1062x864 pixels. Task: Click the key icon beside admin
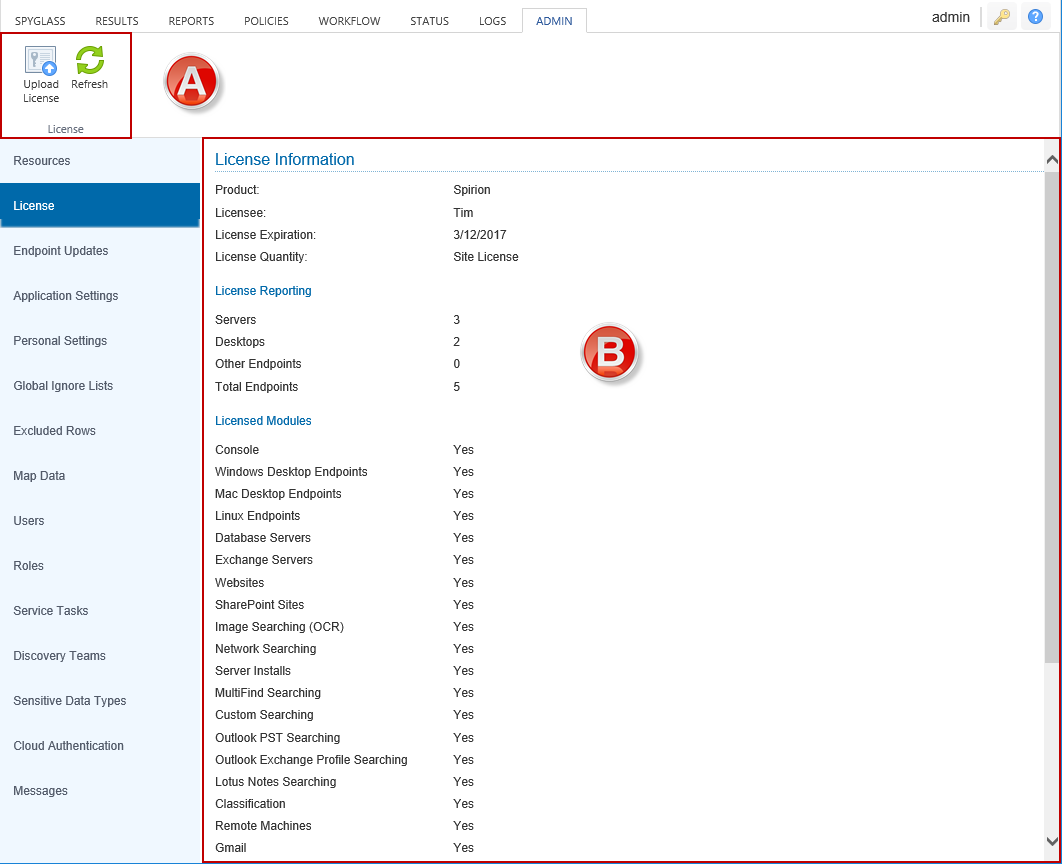[x=1001, y=18]
